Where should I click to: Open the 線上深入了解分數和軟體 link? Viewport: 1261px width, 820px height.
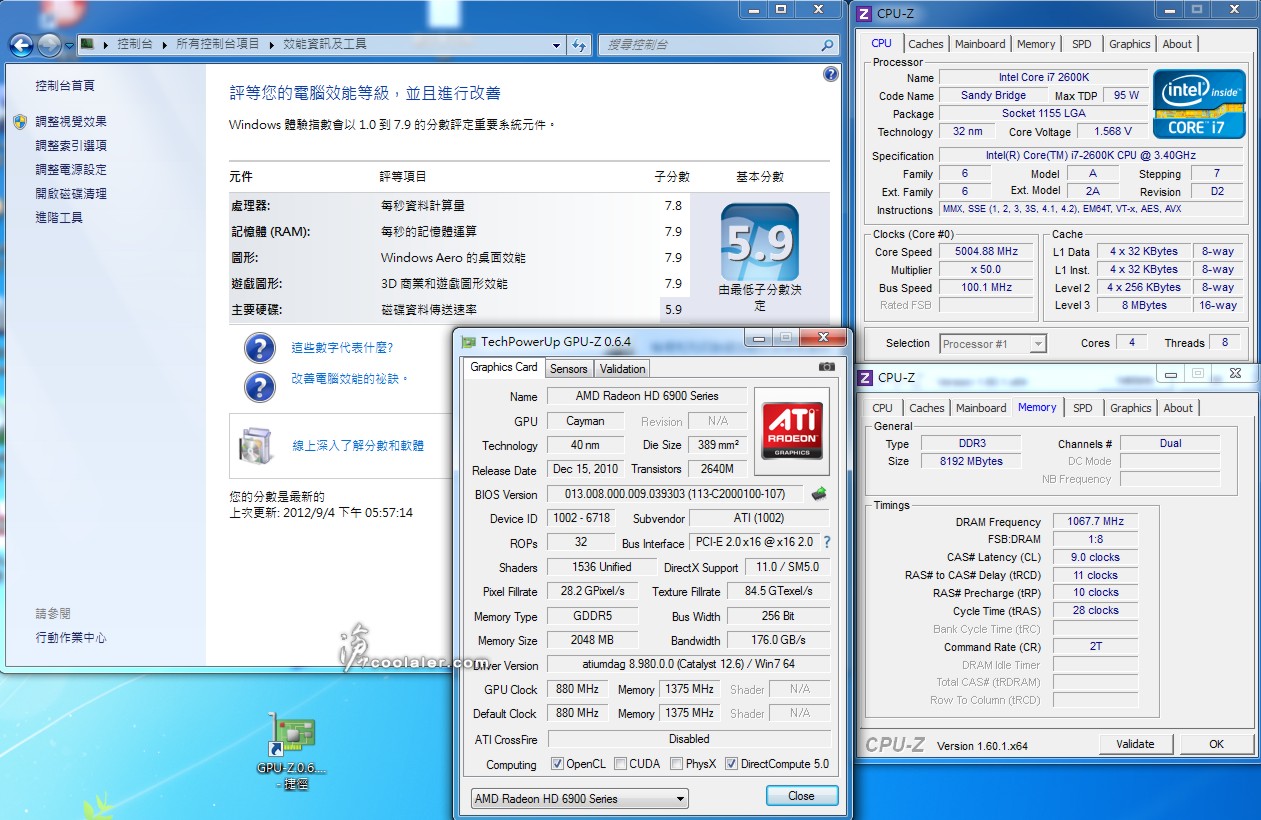pyautogui.click(x=357, y=446)
